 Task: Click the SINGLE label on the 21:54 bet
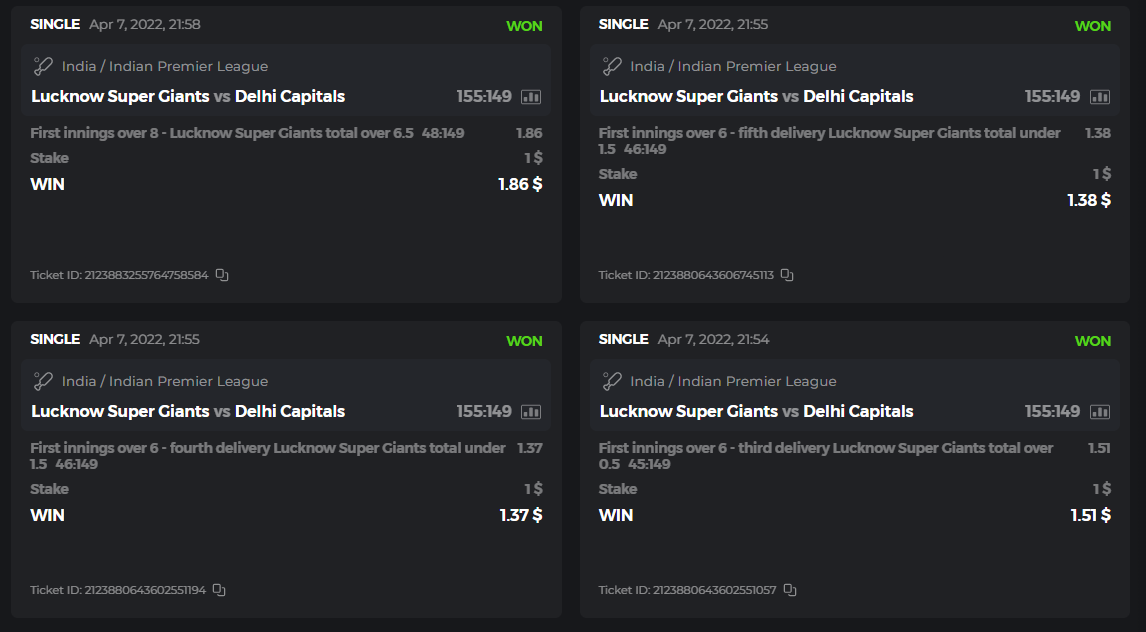623,339
